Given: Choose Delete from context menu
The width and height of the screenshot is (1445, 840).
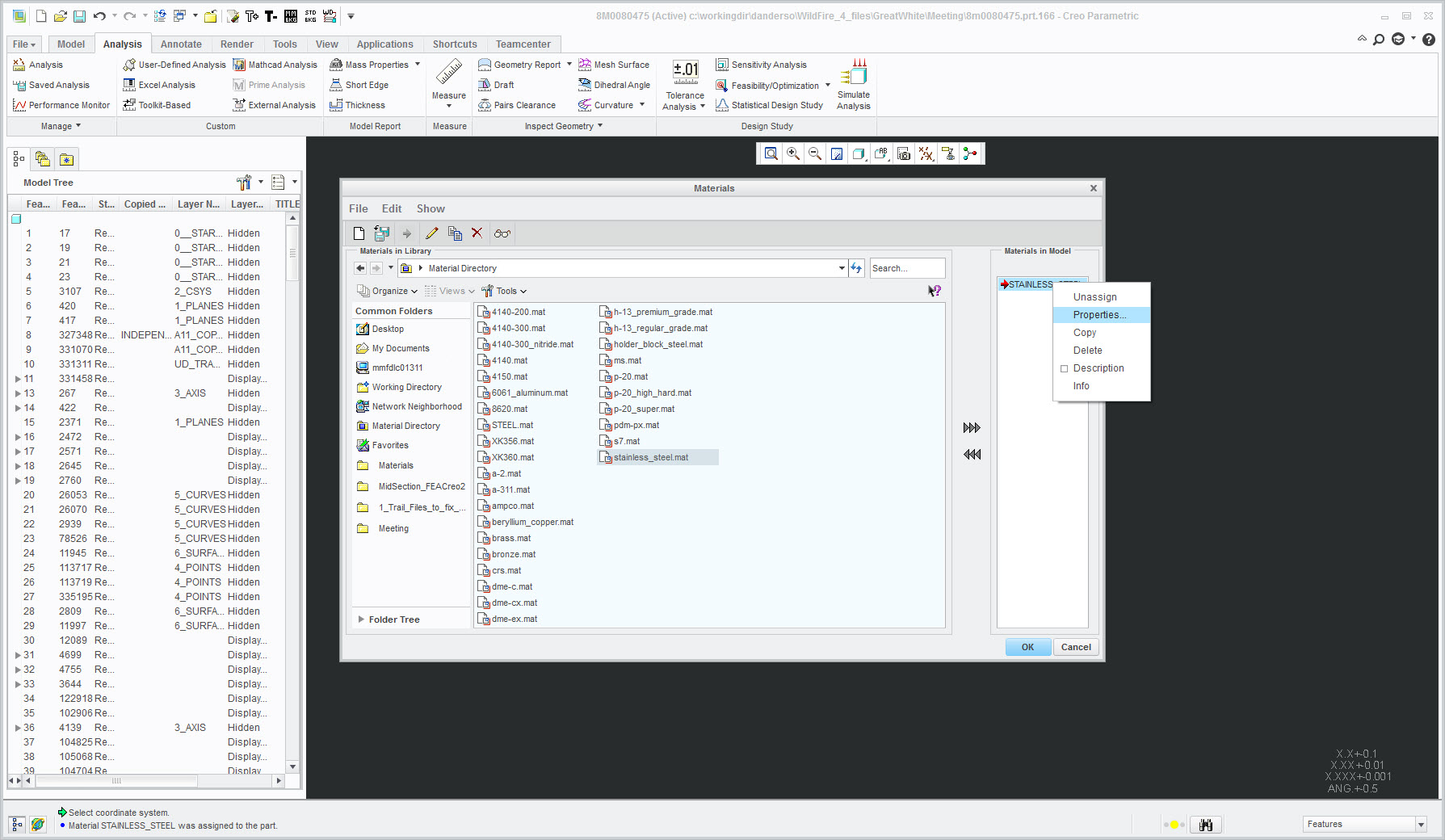Looking at the screenshot, I should pyautogui.click(x=1101, y=351).
